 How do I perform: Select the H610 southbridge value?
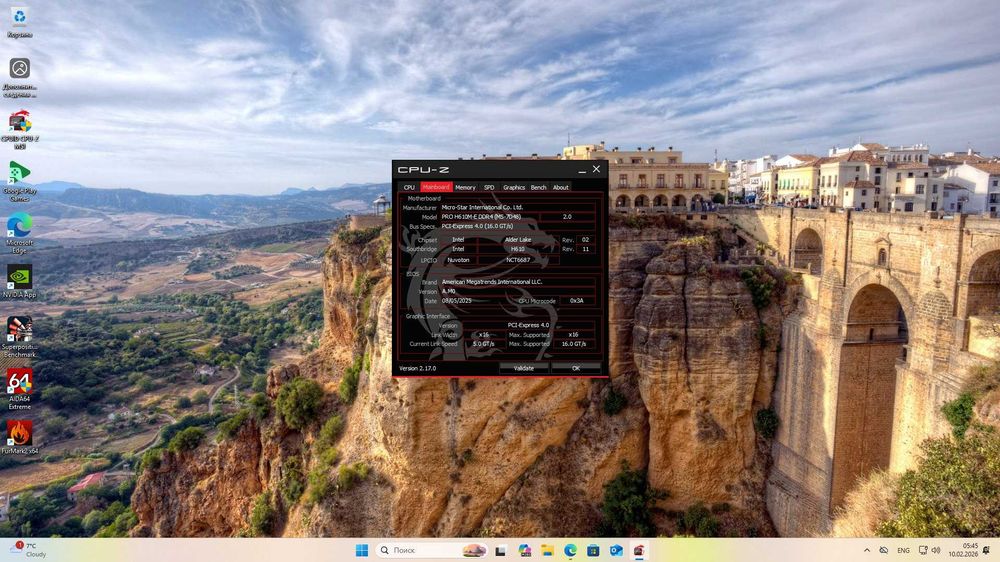coord(517,249)
